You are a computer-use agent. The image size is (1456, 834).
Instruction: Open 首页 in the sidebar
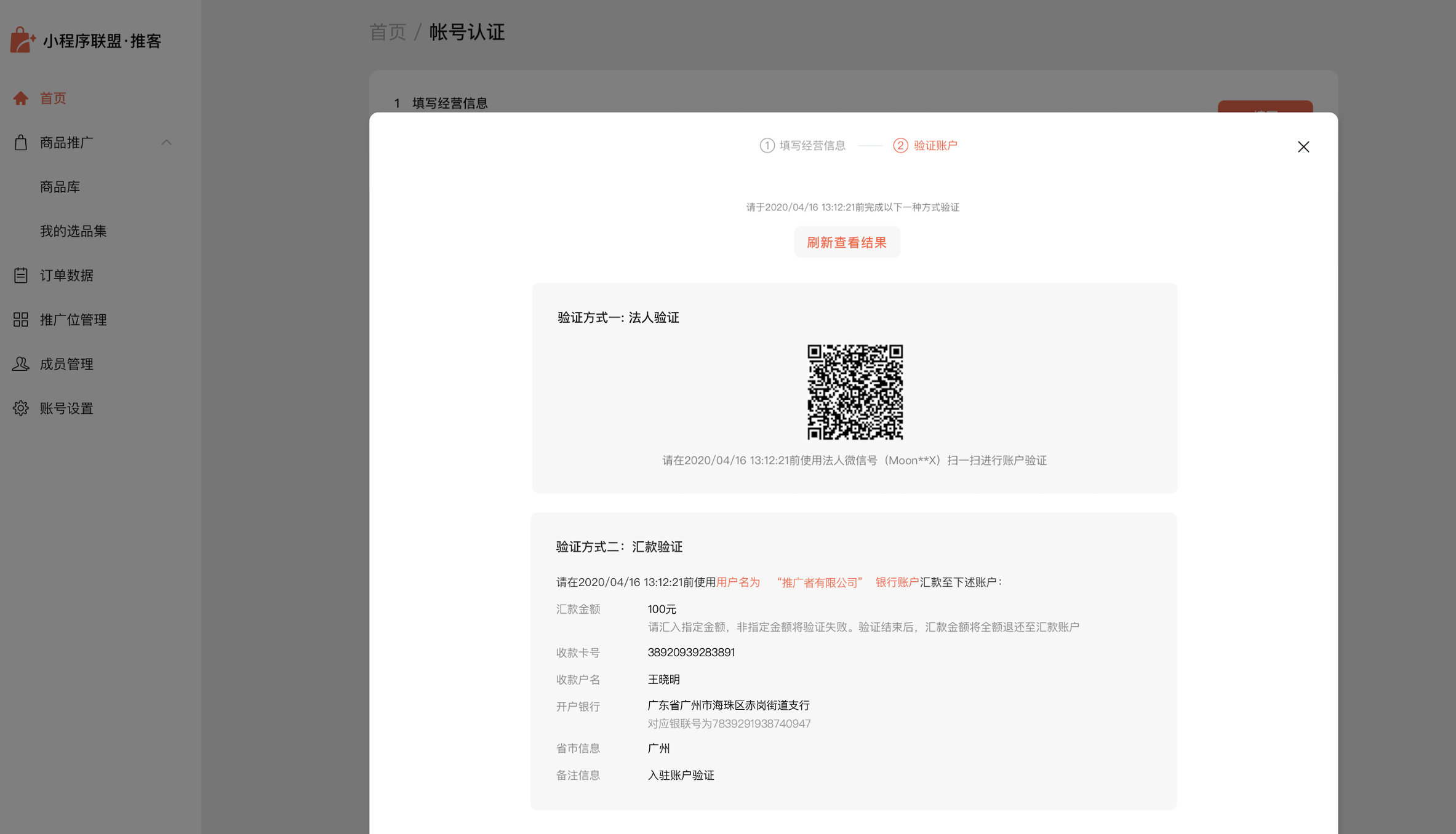(x=53, y=98)
